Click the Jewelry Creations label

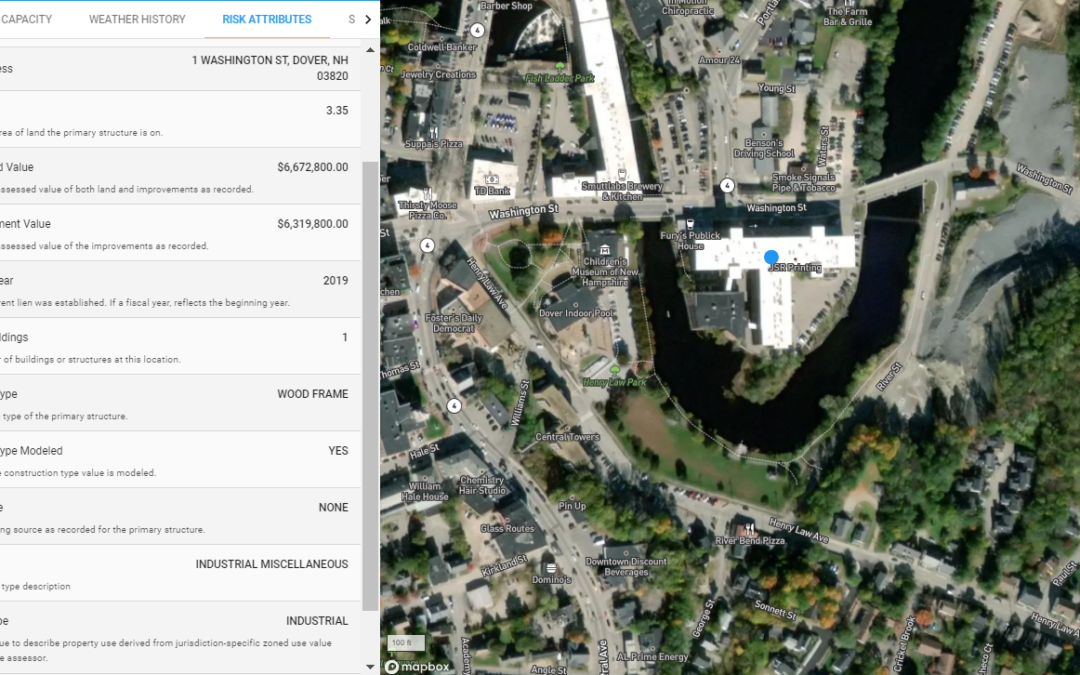(x=438, y=74)
